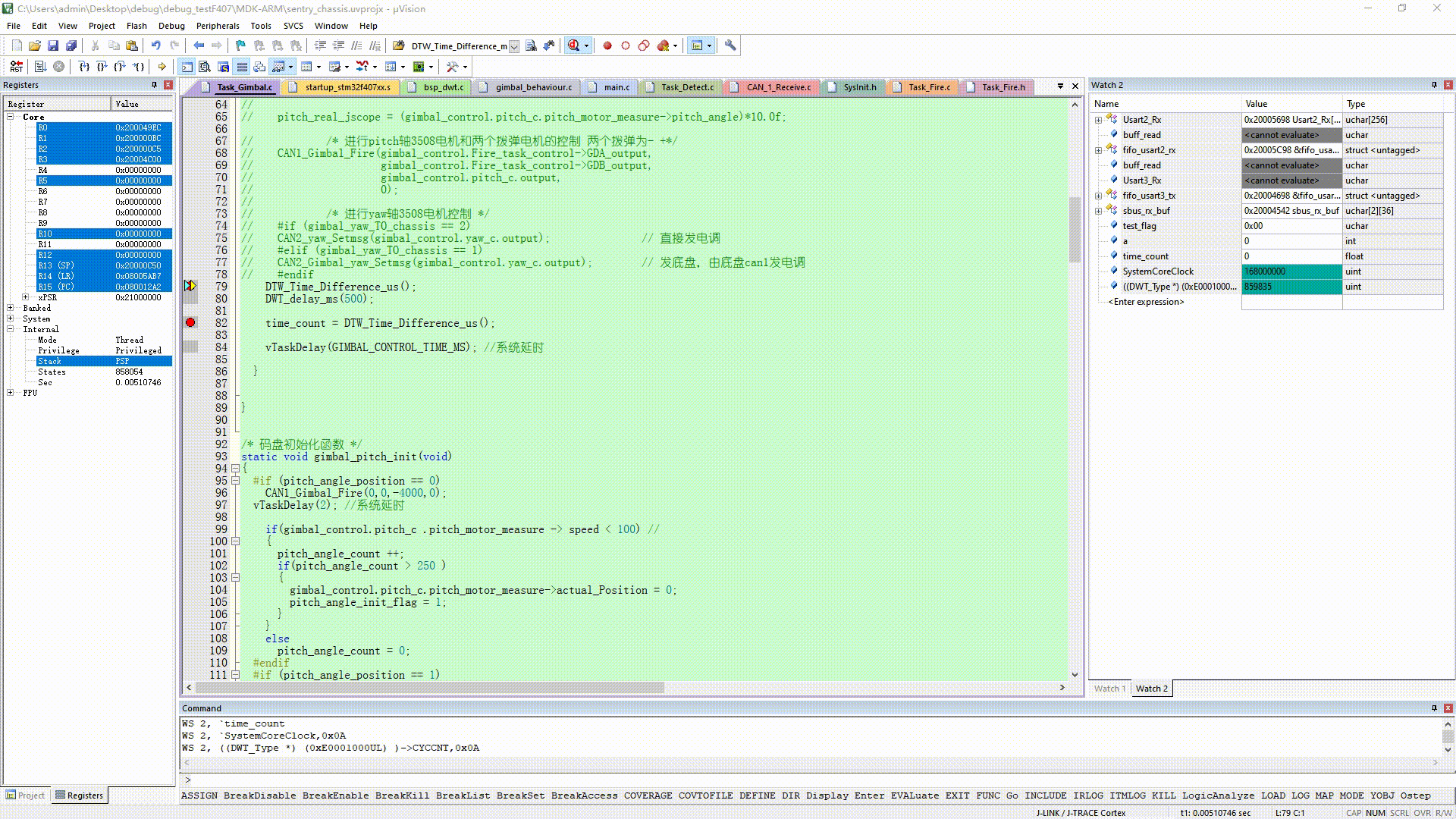
Task: Toggle the Command Window icon
Action: tap(187, 67)
